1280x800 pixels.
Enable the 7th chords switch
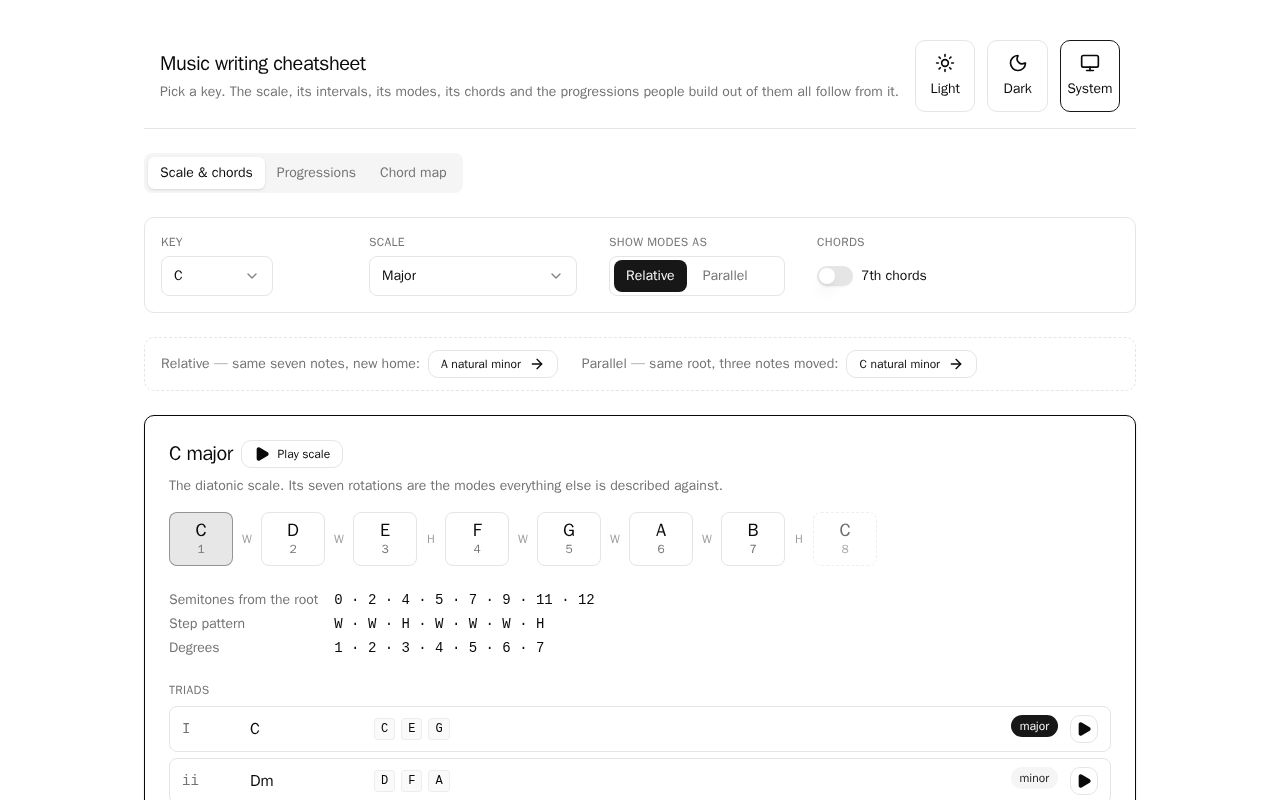[835, 276]
